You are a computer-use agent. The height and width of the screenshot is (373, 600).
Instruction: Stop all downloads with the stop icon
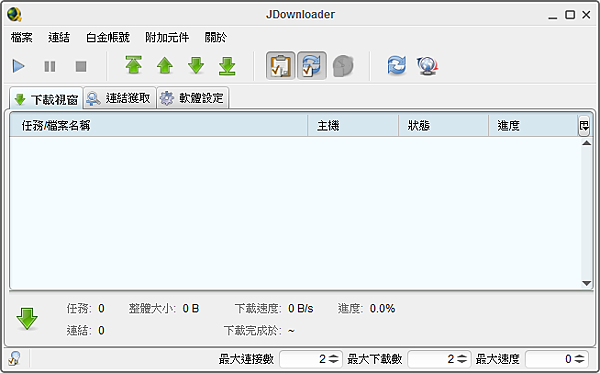point(81,66)
